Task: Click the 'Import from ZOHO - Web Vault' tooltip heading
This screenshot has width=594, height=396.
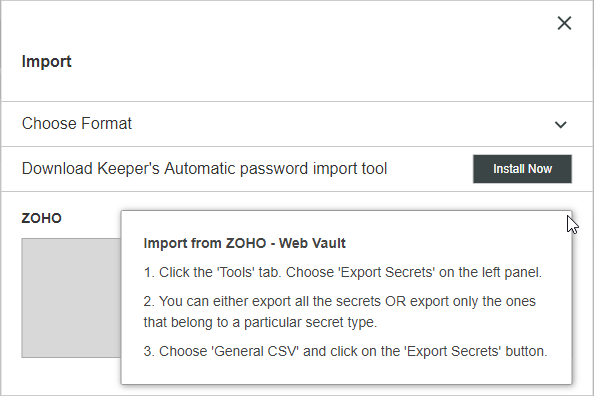Action: click(x=244, y=243)
